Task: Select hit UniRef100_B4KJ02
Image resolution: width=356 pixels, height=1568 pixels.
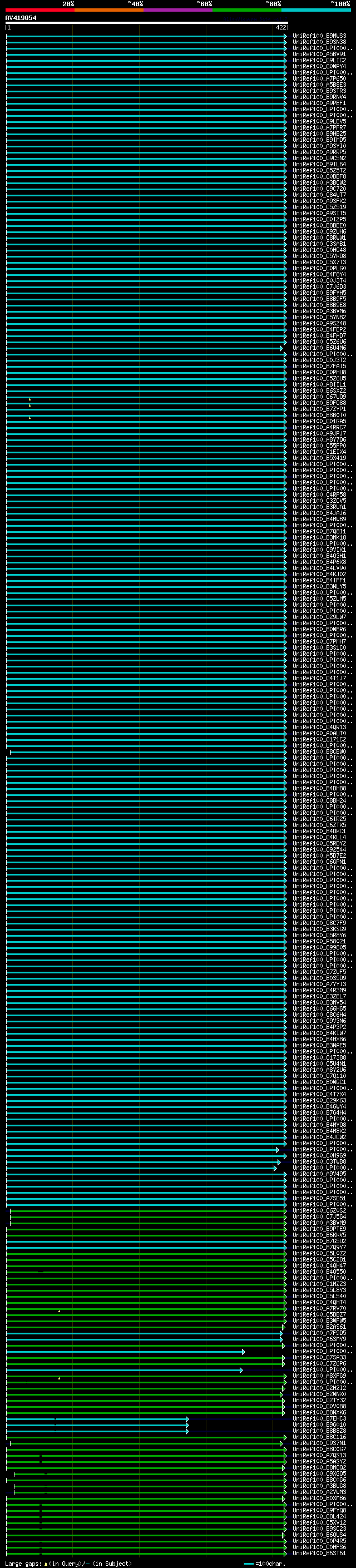Action: (x=319, y=574)
